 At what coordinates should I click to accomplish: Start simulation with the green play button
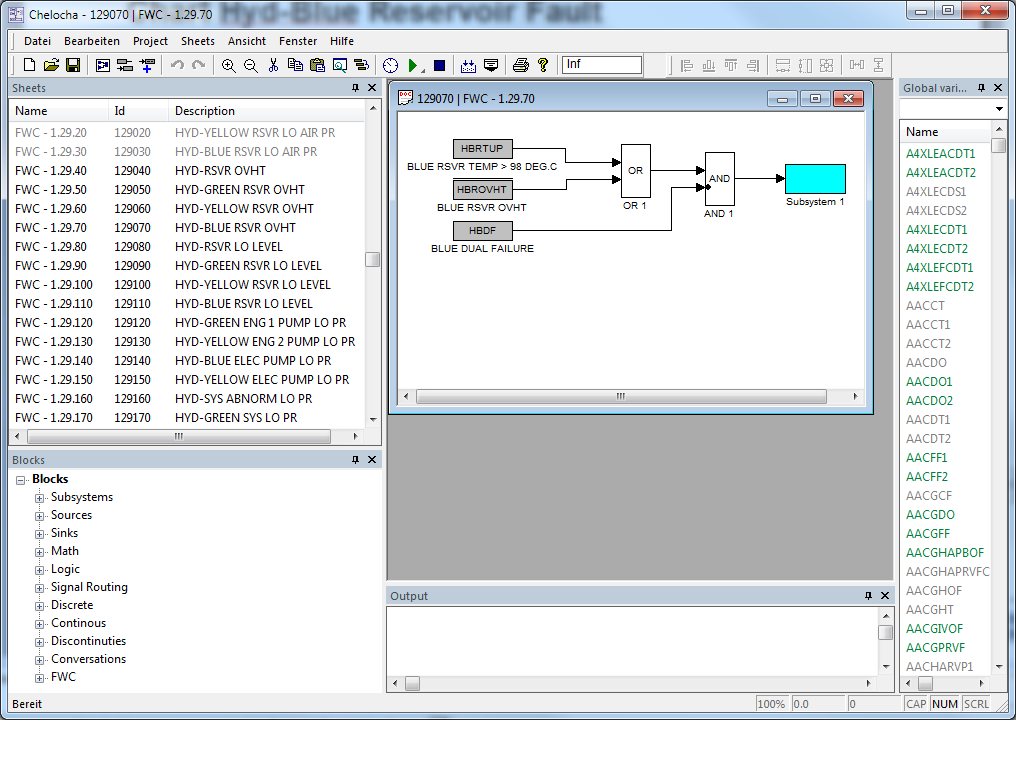413,65
